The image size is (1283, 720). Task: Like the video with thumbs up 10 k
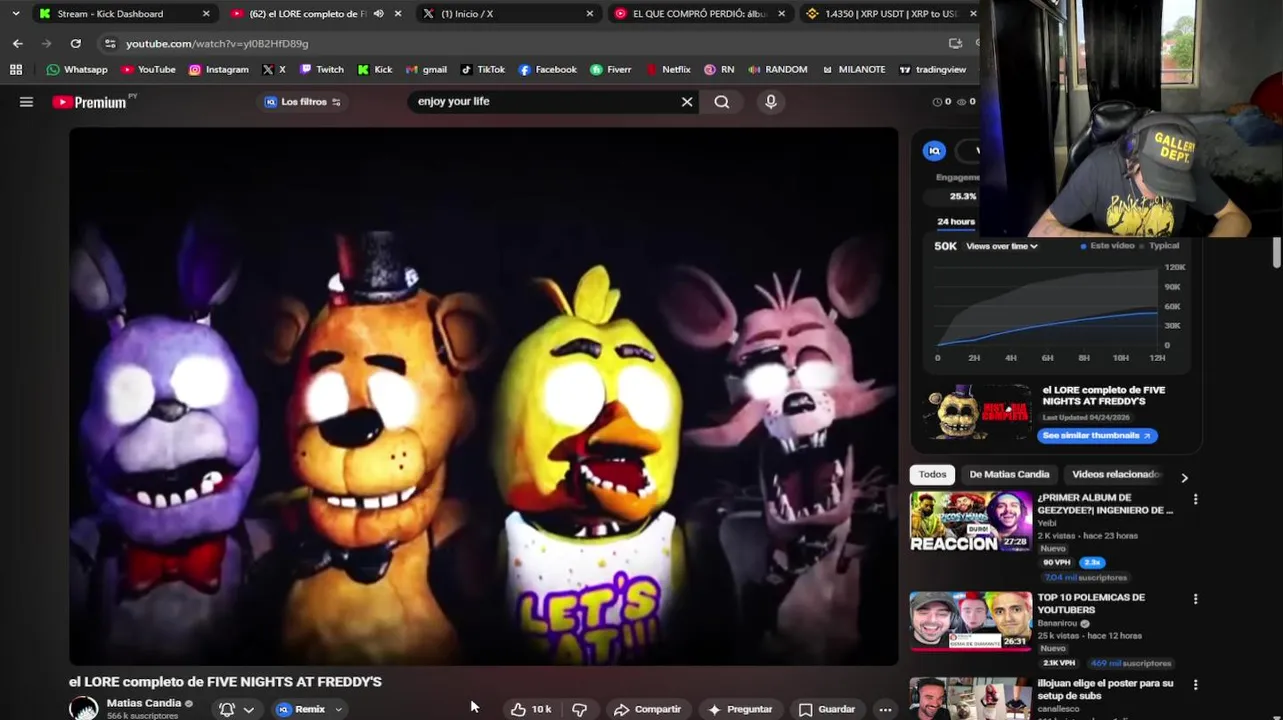(x=531, y=709)
